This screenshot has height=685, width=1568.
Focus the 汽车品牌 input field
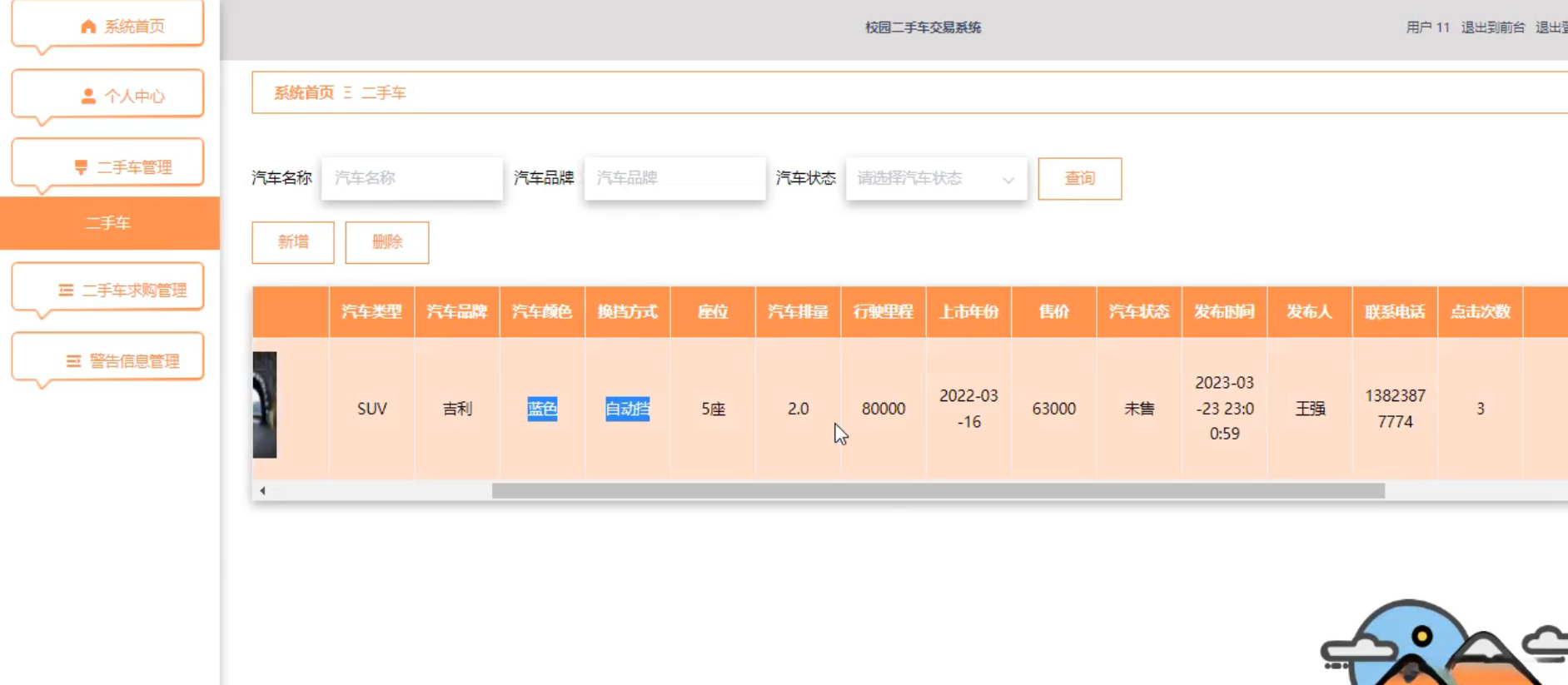pyautogui.click(x=675, y=178)
